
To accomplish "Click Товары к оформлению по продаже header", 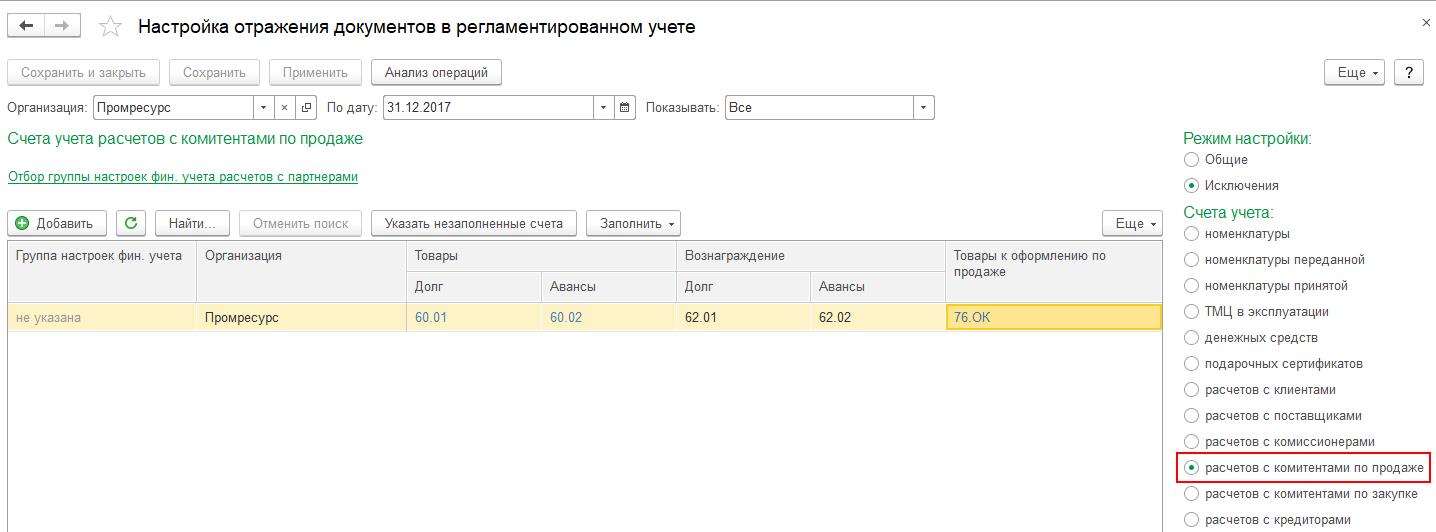I will [x=1054, y=271].
